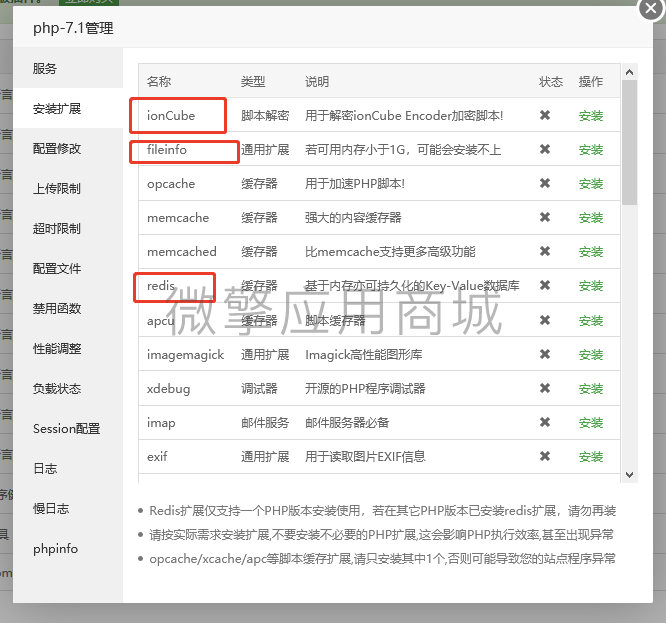Image resolution: width=666 pixels, height=623 pixels.
Task: Close the php-7.1 management dialog
Action: point(651,8)
